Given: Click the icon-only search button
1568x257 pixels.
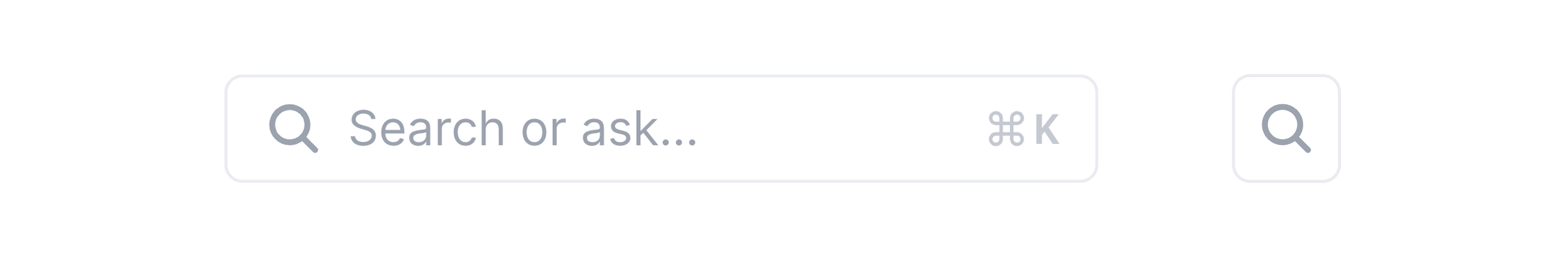Looking at the screenshot, I should [x=1286, y=128].
